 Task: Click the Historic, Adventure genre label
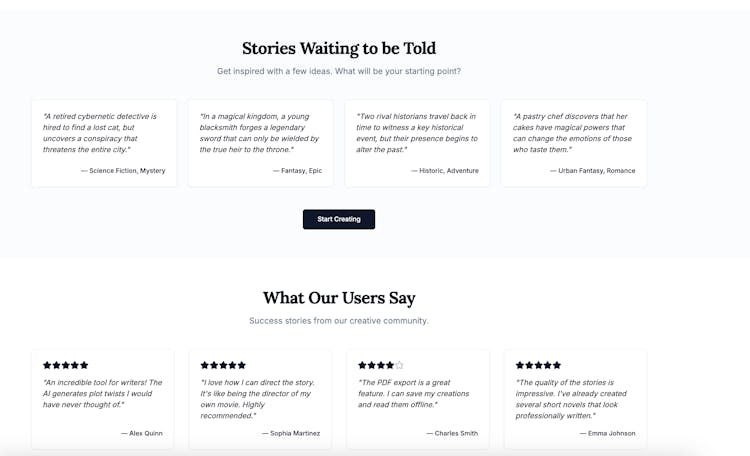coord(445,171)
